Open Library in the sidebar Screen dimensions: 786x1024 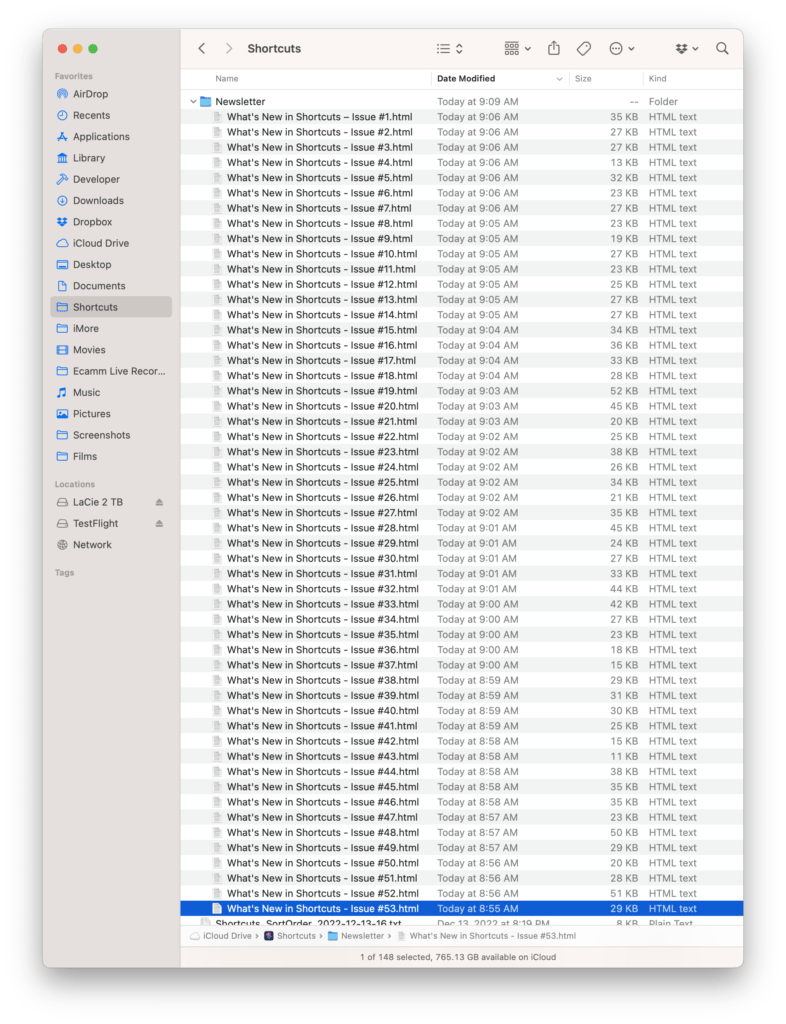tap(111, 158)
